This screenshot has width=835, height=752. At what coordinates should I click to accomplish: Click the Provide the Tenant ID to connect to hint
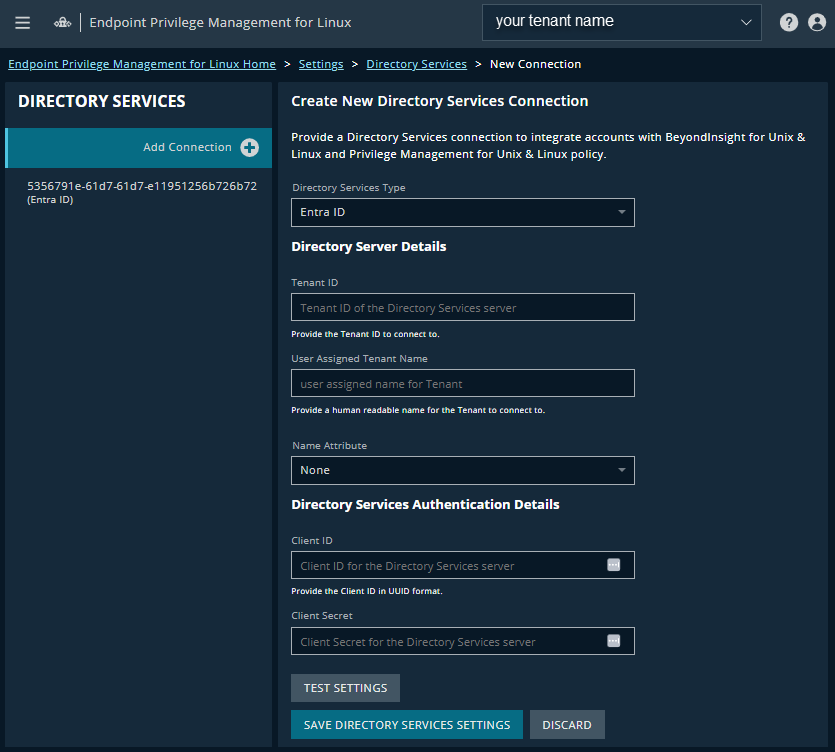click(365, 334)
